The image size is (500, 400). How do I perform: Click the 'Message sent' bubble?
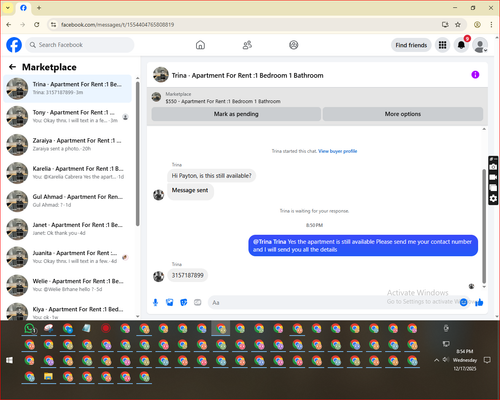190,192
